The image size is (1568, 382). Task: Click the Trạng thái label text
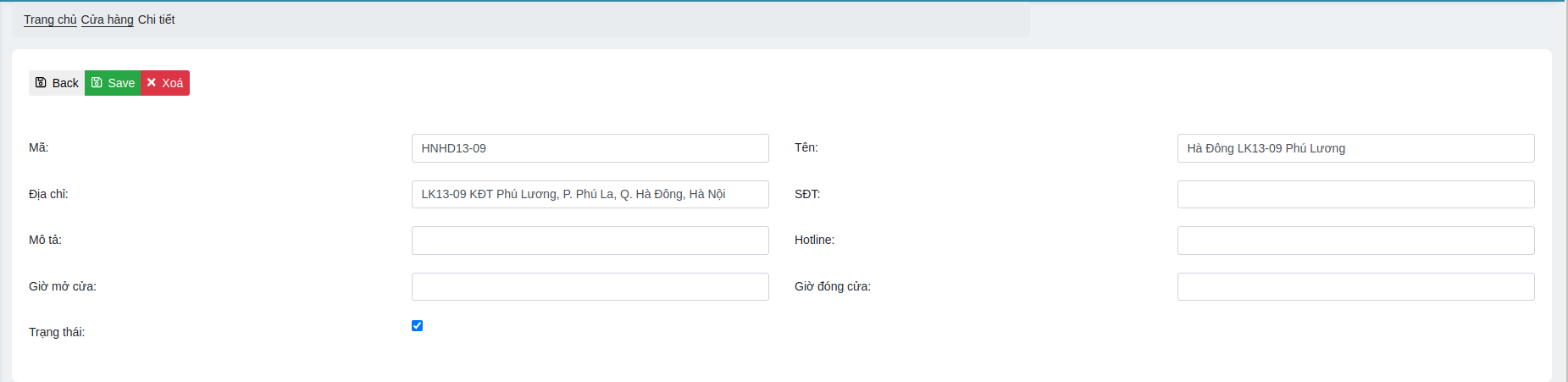point(57,332)
